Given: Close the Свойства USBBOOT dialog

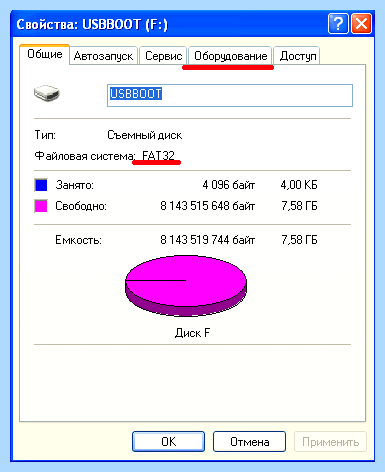Looking at the screenshot, I should (x=362, y=24).
